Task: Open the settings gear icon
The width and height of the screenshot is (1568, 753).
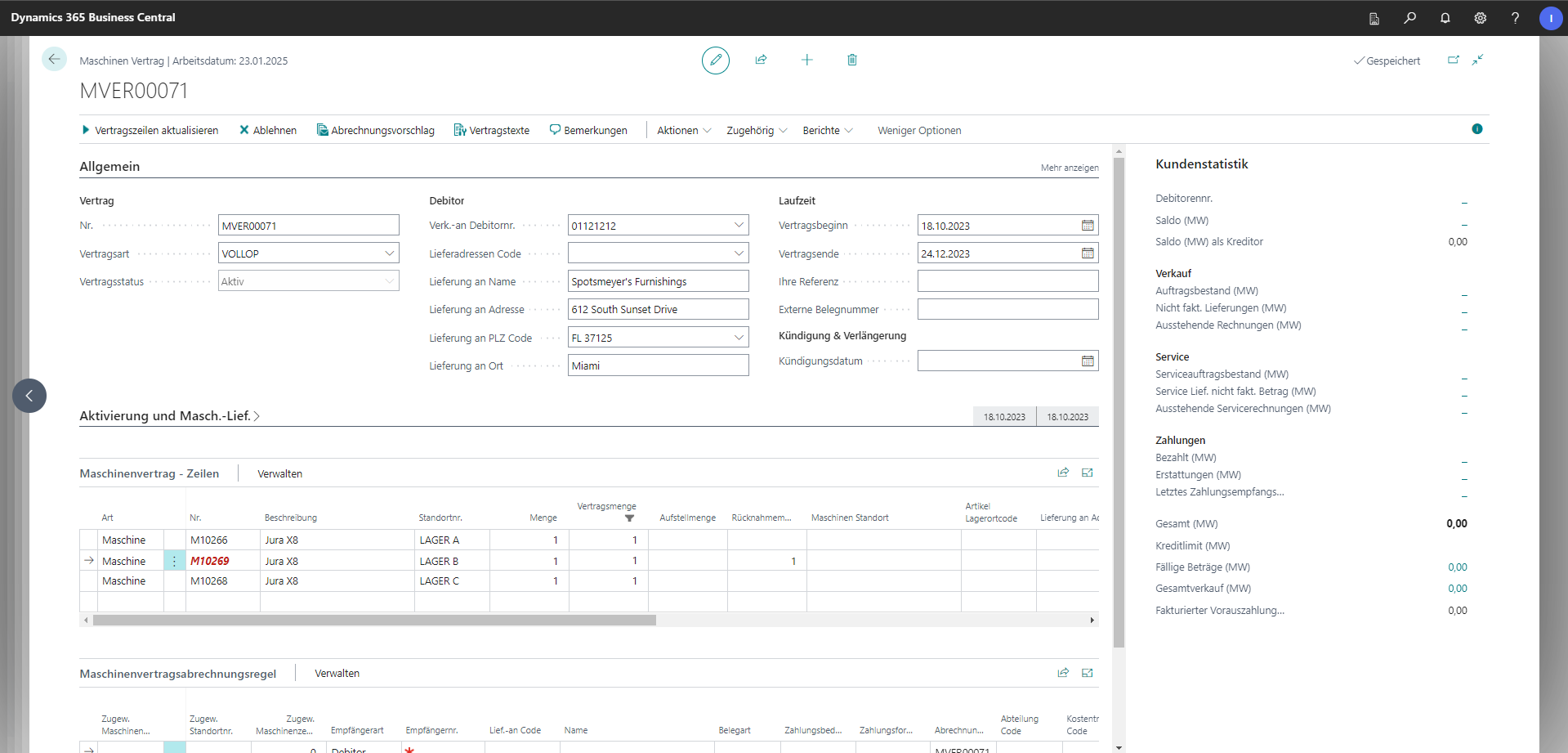Action: click(1480, 18)
